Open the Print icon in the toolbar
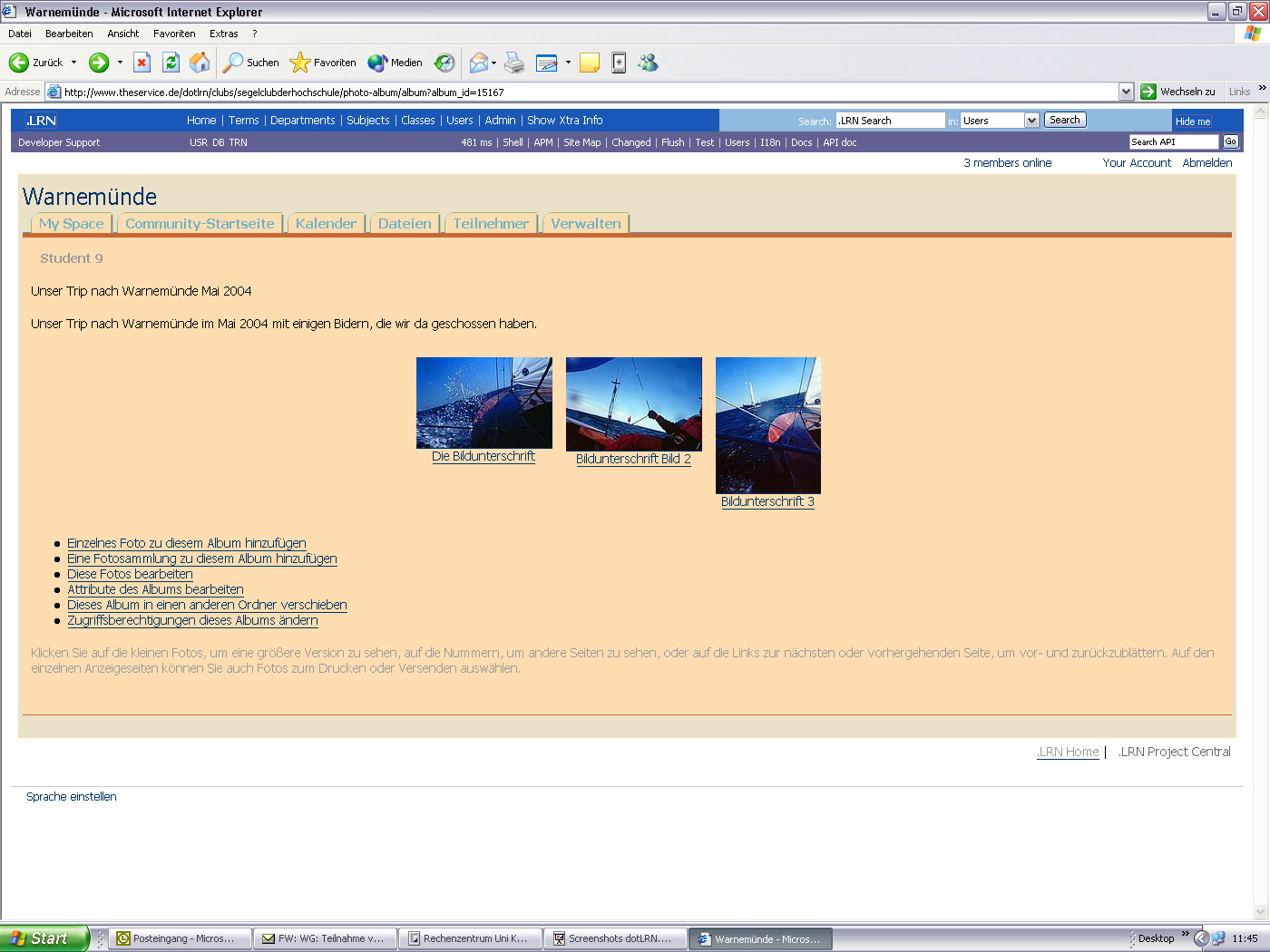The height and width of the screenshot is (952, 1270). pos(514,63)
